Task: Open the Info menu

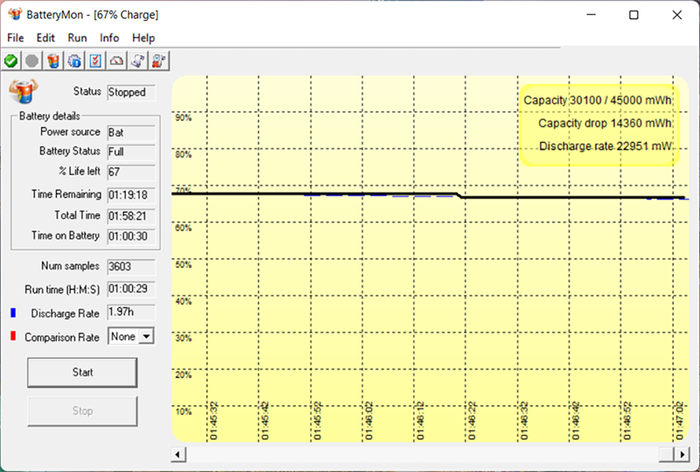Action: pos(109,38)
